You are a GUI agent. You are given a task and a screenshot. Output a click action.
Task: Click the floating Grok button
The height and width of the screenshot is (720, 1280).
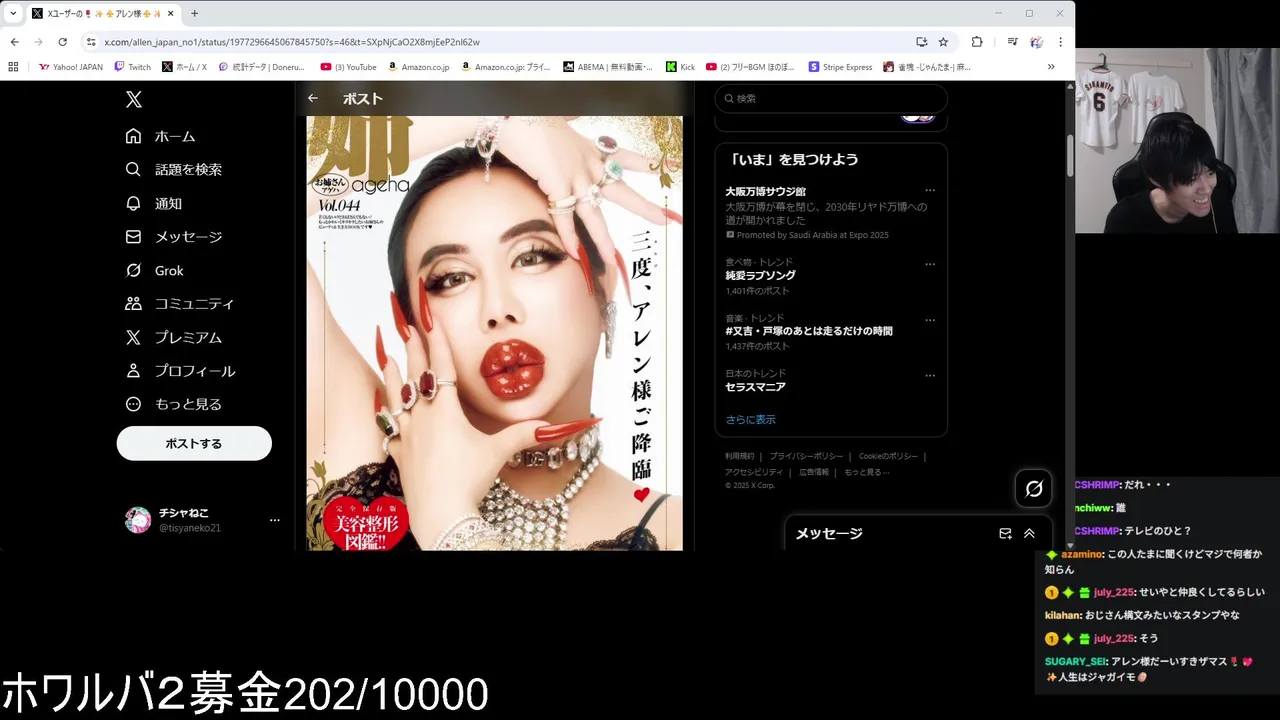pyautogui.click(x=1034, y=489)
